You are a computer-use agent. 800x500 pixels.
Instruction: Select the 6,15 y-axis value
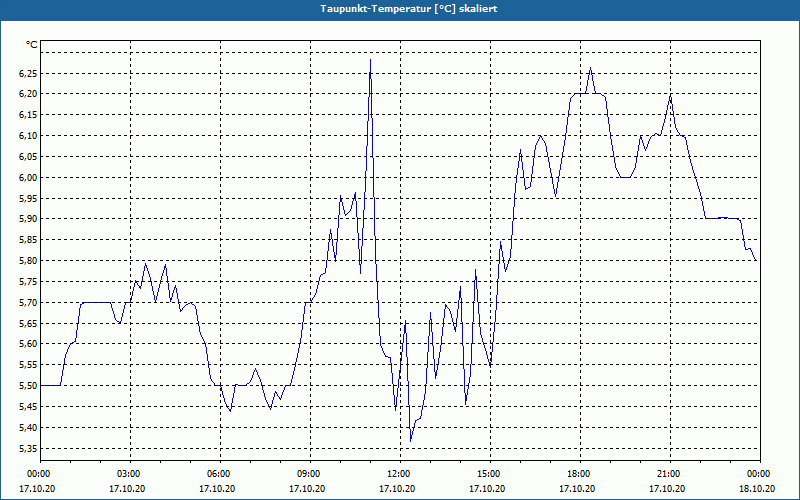coord(28,115)
